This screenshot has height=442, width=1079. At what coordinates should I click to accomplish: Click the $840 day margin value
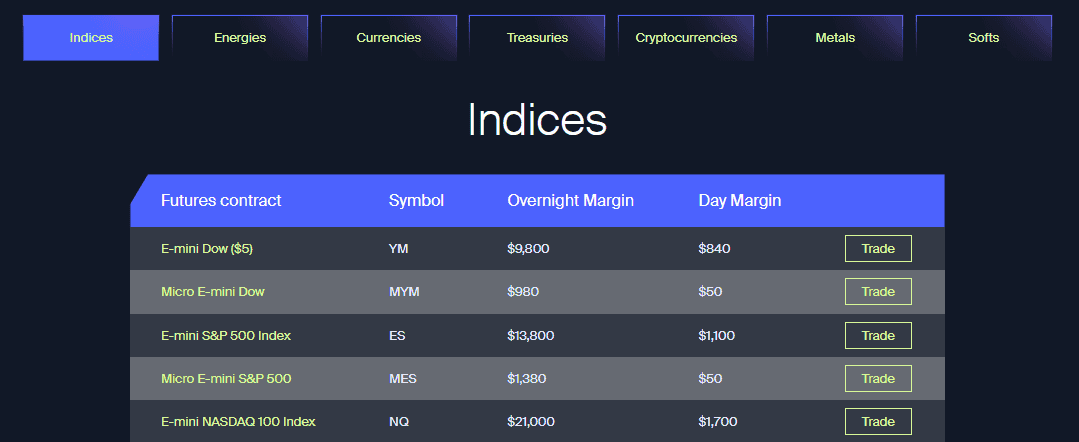714,249
